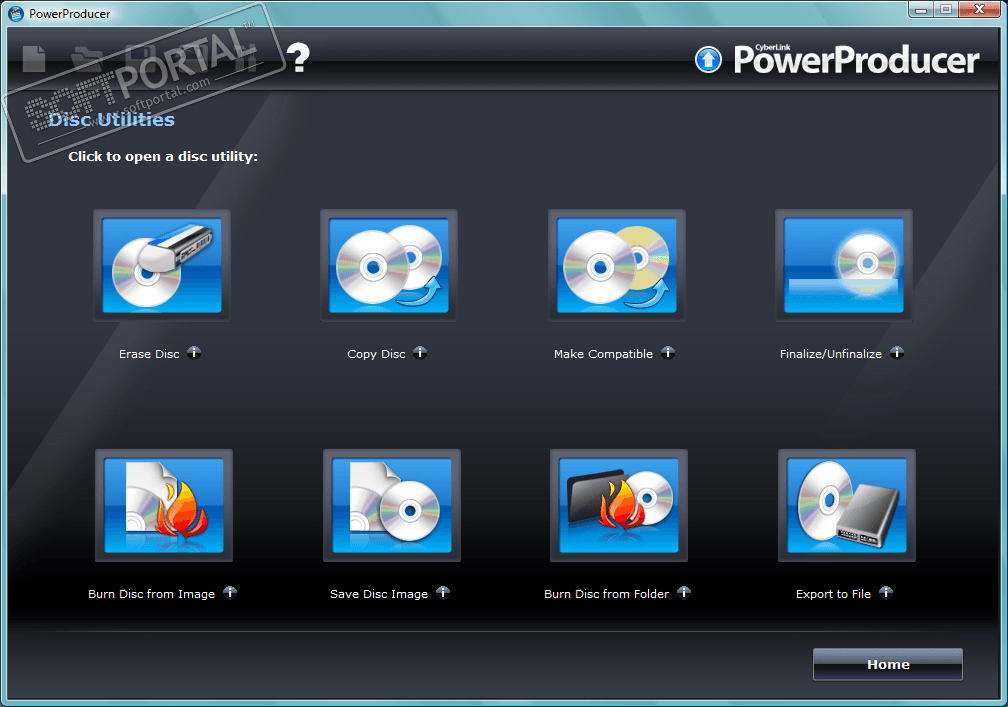Screen dimensions: 1008x707
Task: Click the New Project page icon
Action: (x=34, y=58)
